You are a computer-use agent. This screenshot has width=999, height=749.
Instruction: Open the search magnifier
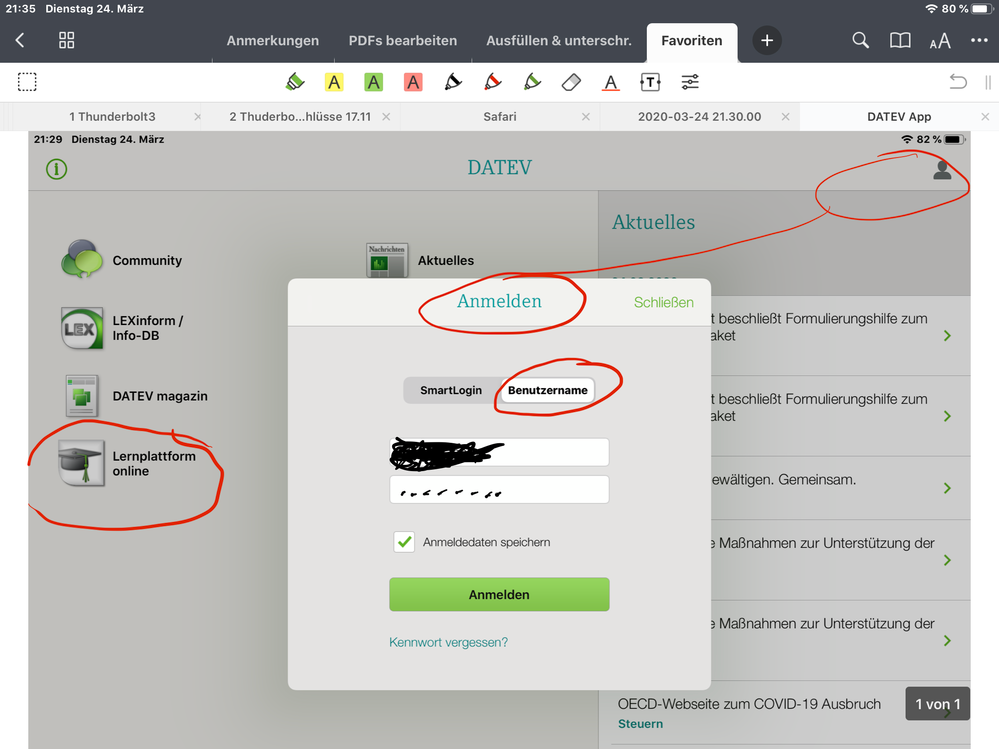(x=860, y=41)
